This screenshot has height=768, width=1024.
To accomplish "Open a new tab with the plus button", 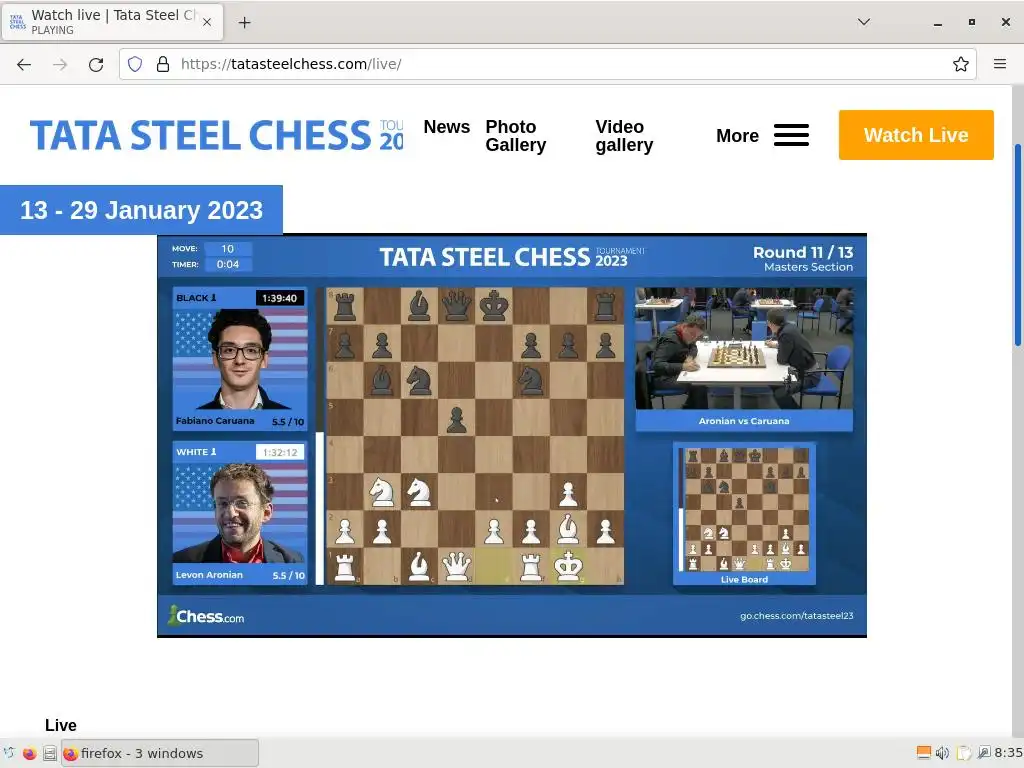I will tap(244, 23).
